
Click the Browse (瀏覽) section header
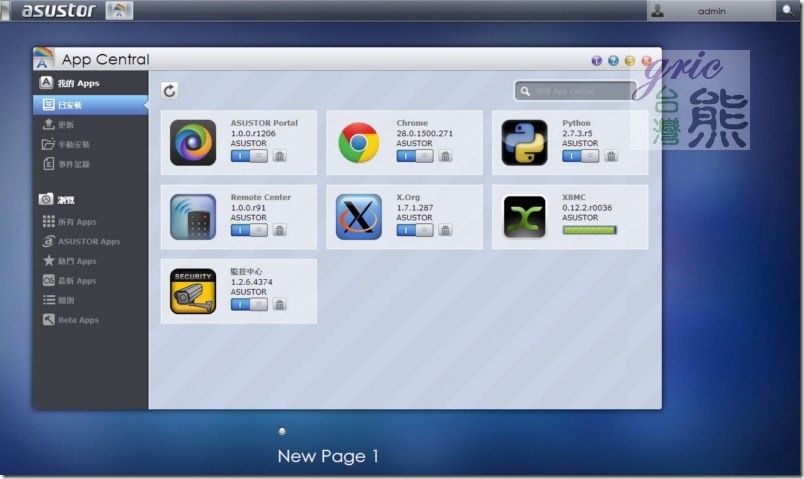coord(57,199)
